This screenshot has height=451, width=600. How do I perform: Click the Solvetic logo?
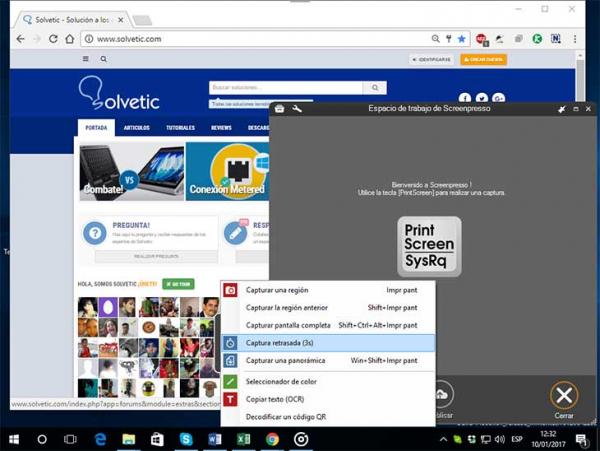tap(119, 93)
